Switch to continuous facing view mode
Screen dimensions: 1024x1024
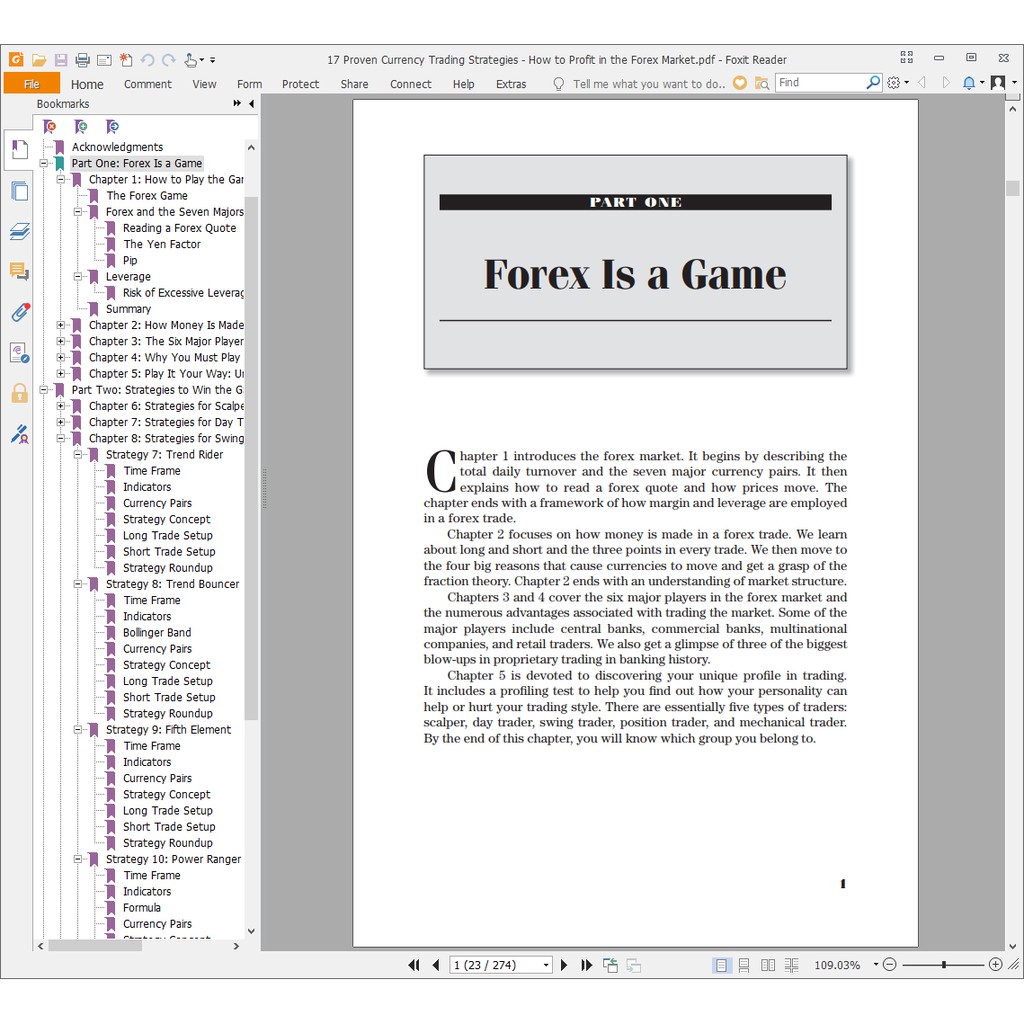(x=792, y=965)
